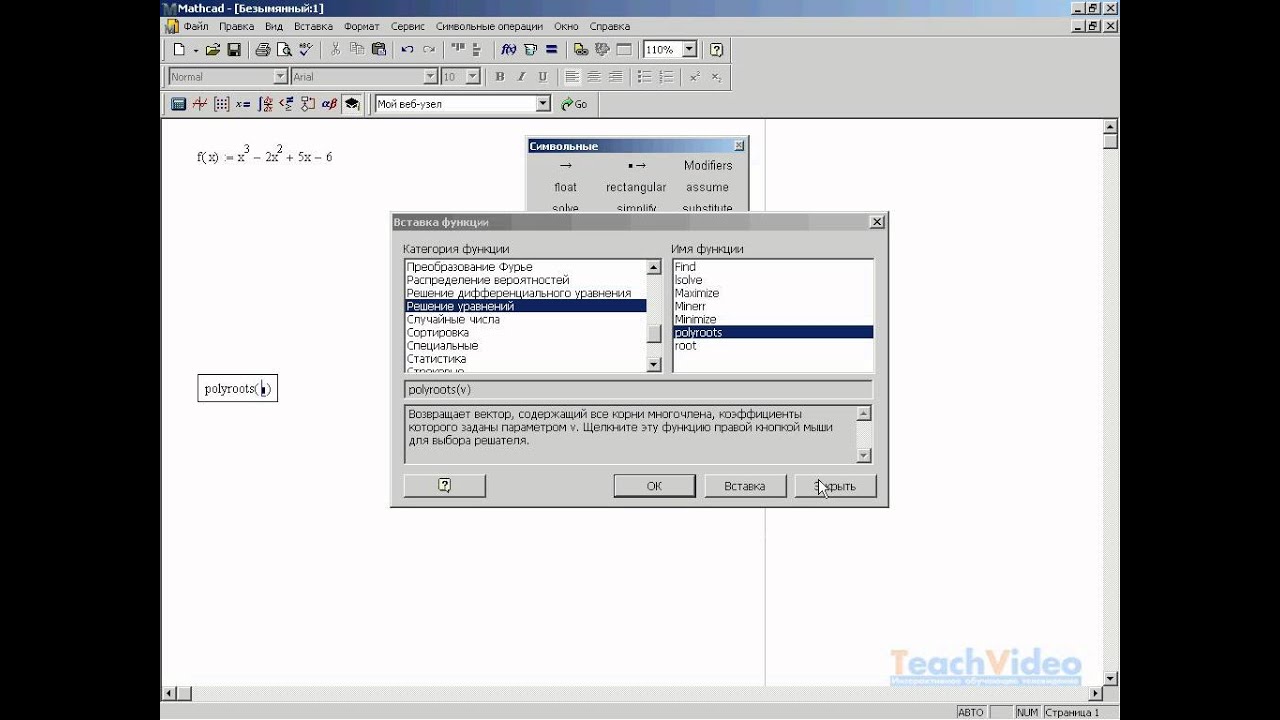1280x720 pixels.
Task: Toggle the Symbolic keyword toolbar (graduation cap)
Action: click(352, 103)
